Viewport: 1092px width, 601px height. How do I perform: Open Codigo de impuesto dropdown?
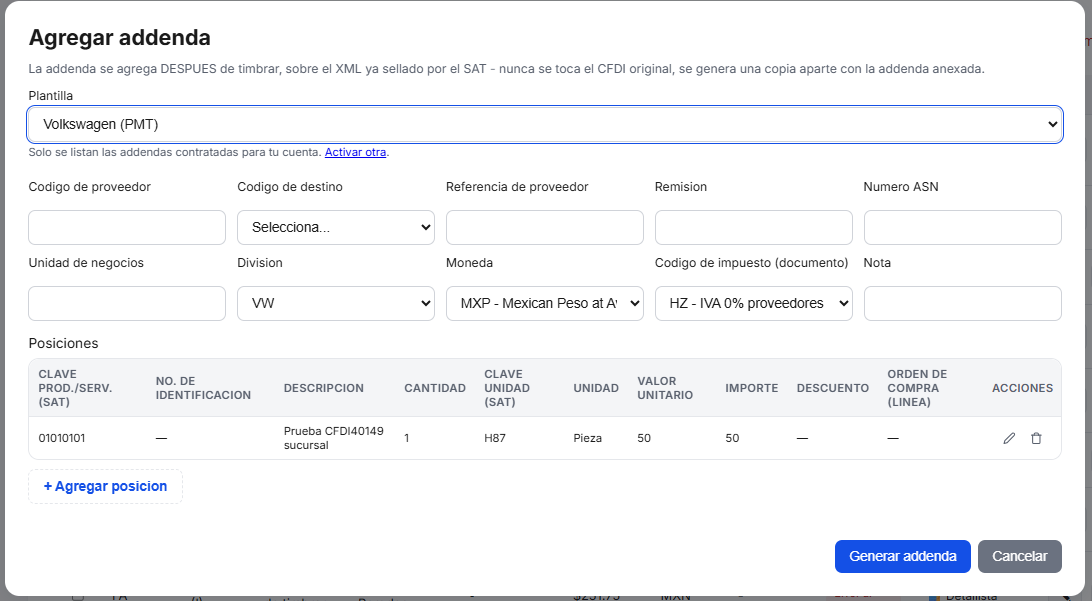pyautogui.click(x=754, y=304)
